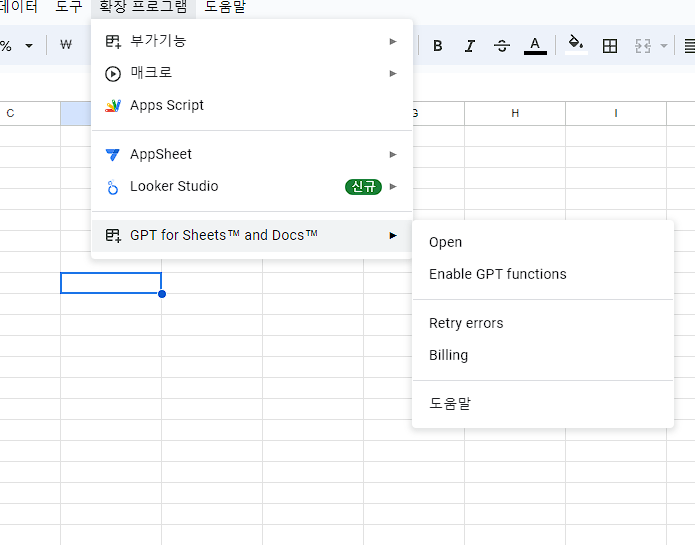Select GPT for Sheets and Docs entry

(252, 235)
